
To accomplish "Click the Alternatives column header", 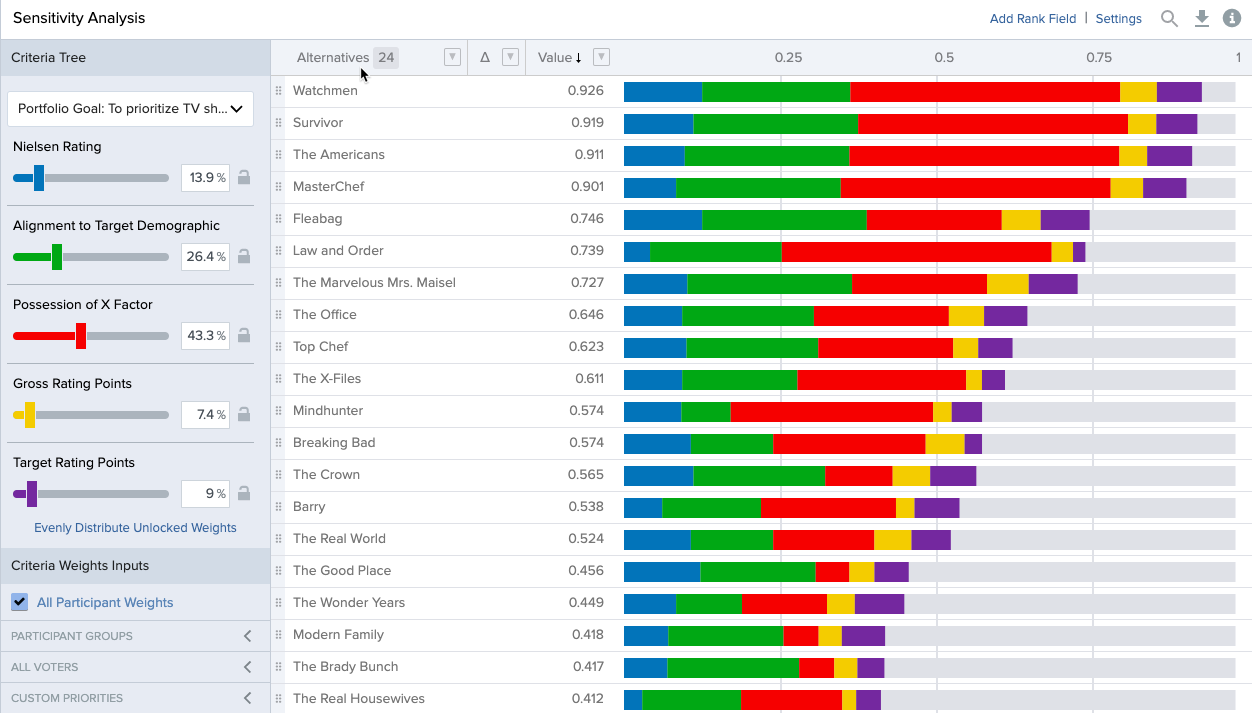I will click(333, 58).
